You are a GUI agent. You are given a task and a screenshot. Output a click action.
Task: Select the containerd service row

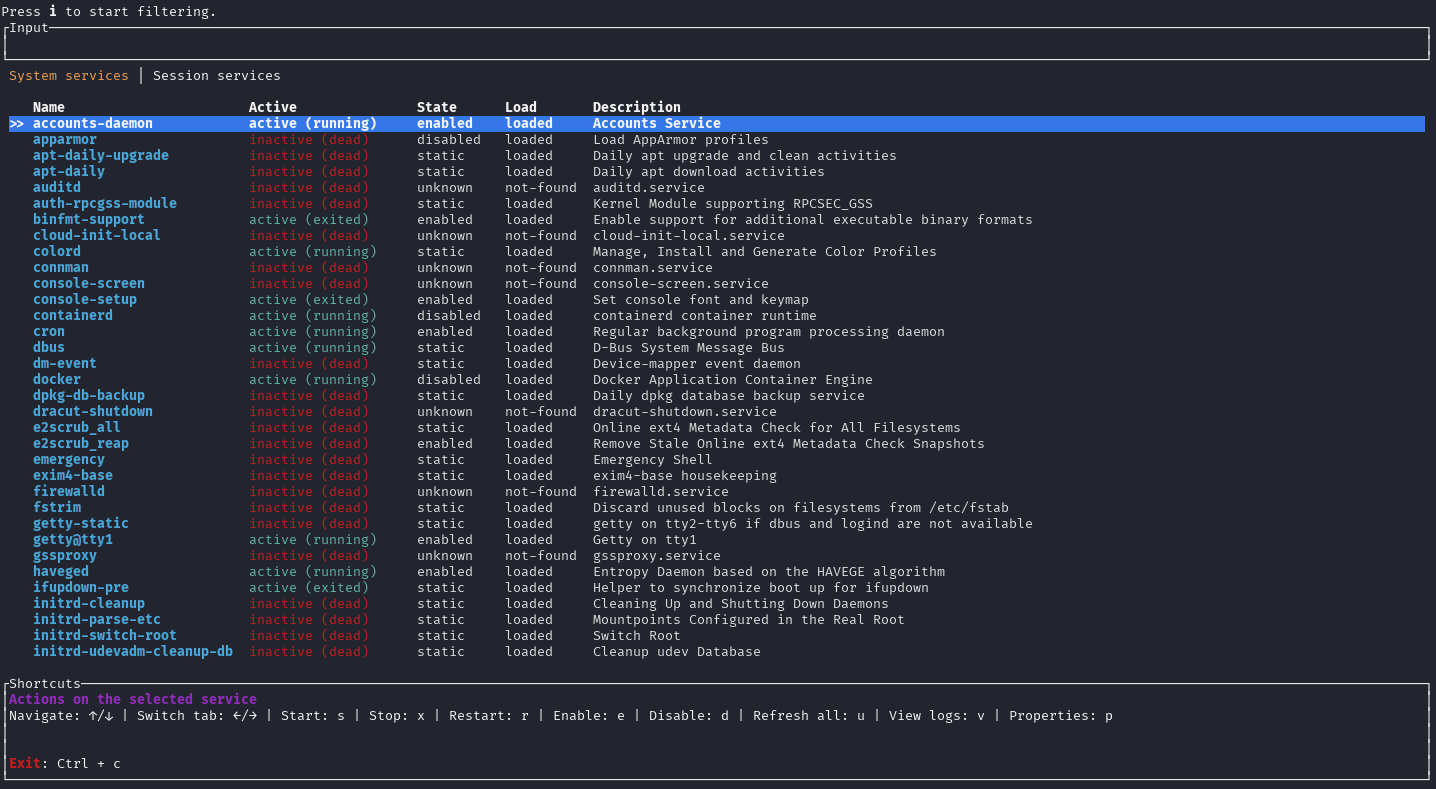point(72,315)
